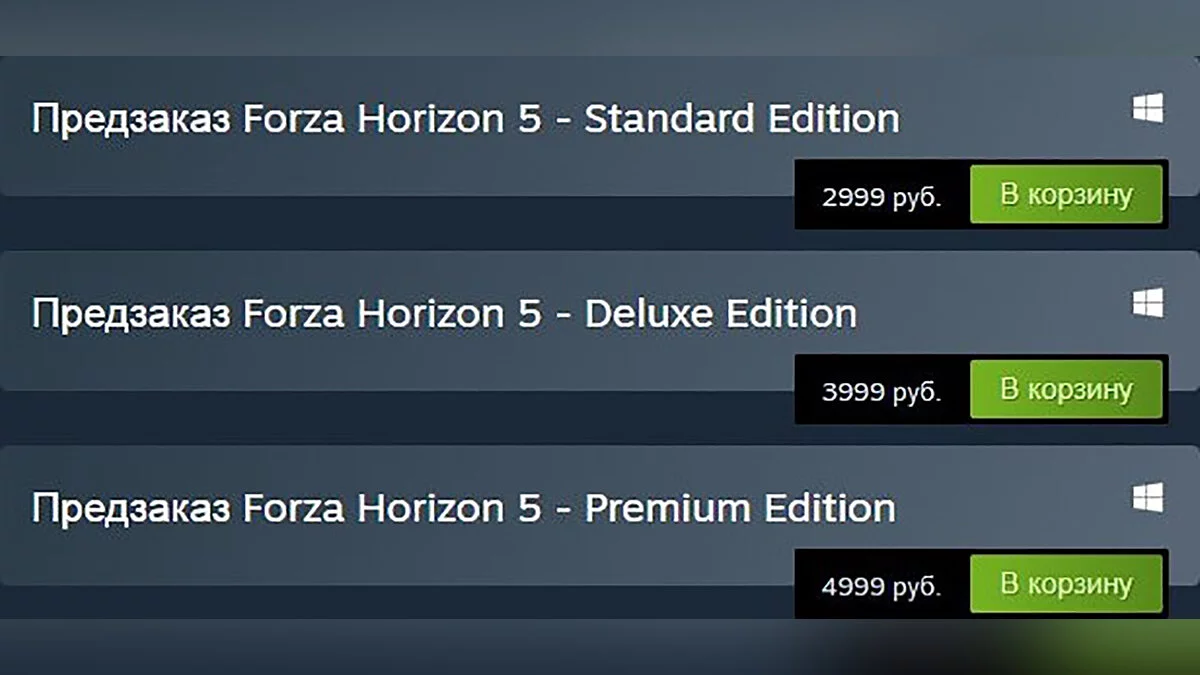1200x675 pixels.
Task: Click 'Предзаказ' in the Standard Edition row
Action: (x=123, y=120)
